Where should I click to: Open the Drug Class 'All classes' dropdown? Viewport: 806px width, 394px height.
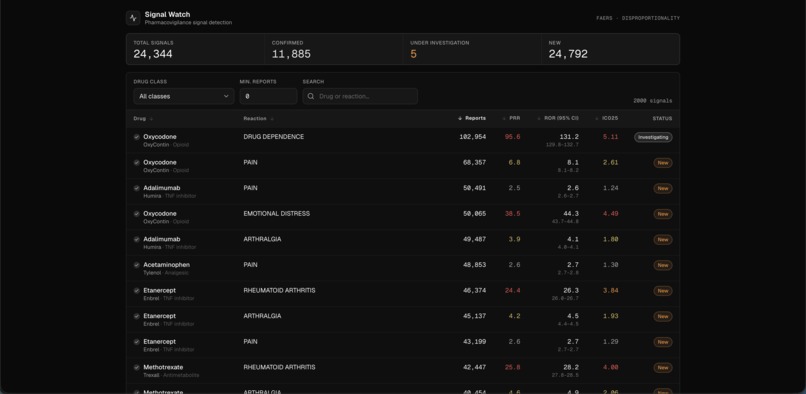pyautogui.click(x=184, y=96)
